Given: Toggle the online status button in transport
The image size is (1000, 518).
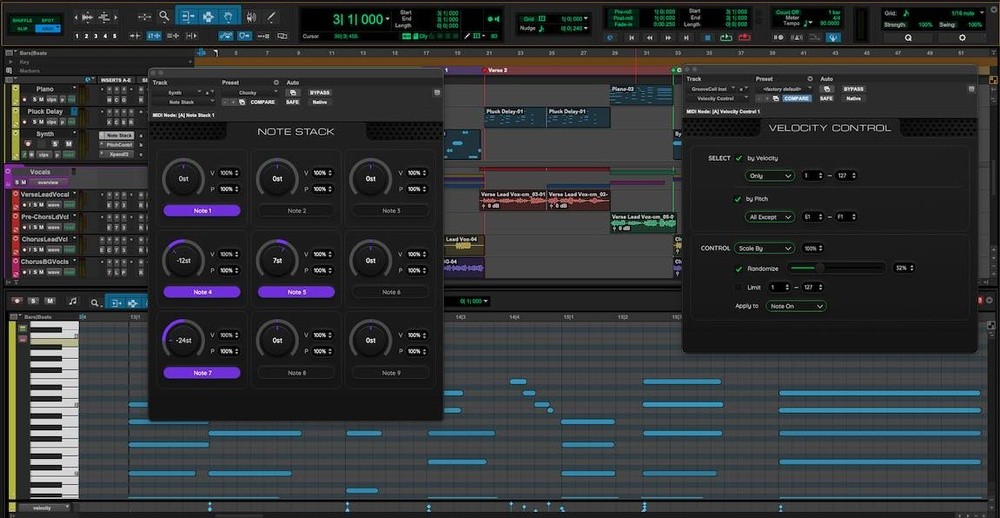Looking at the screenshot, I should point(611,38).
